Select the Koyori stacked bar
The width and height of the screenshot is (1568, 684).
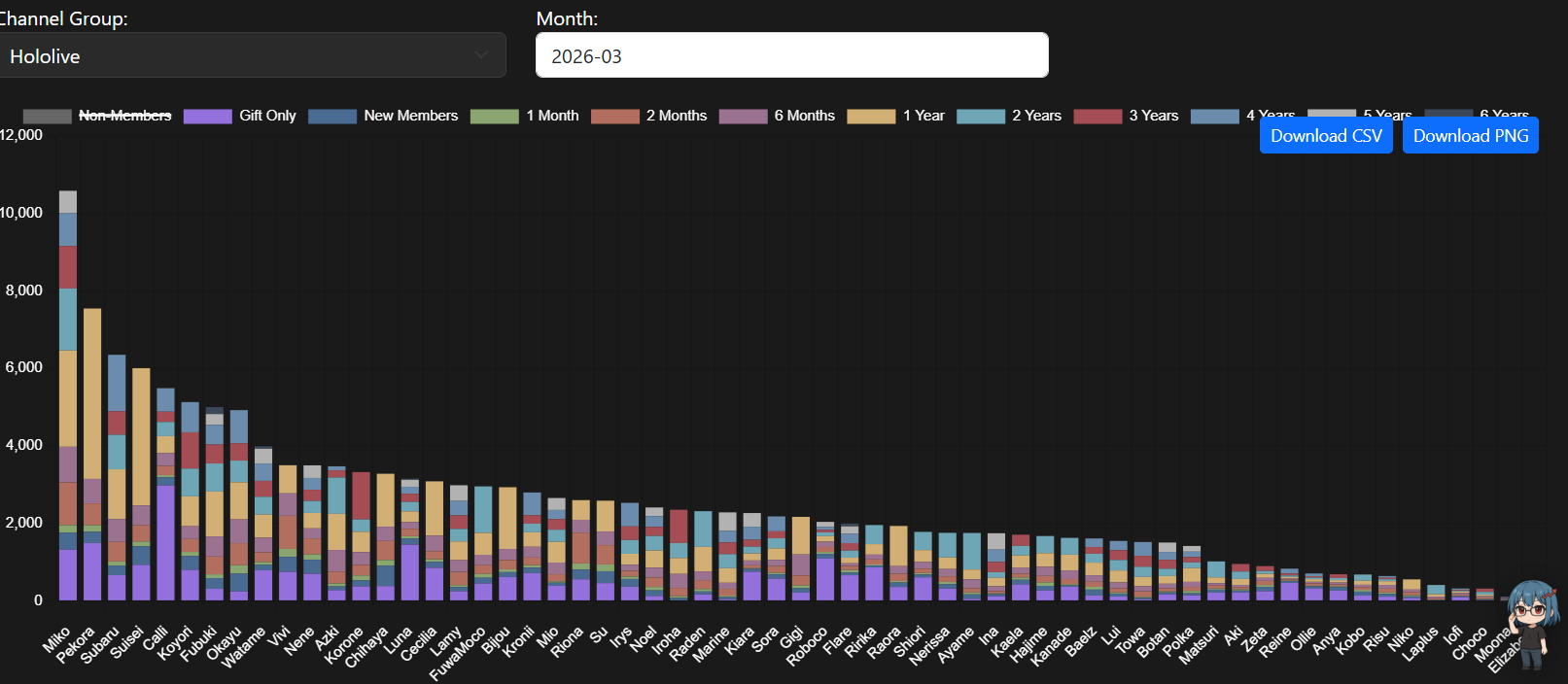(190, 501)
